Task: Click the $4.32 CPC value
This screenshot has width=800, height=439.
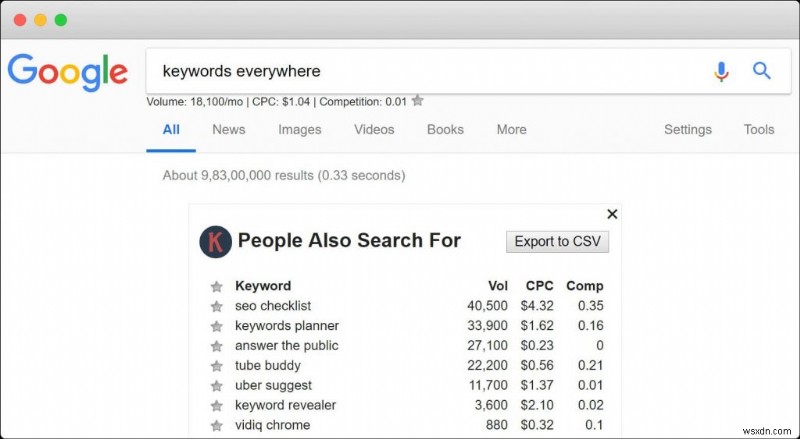Action: [x=537, y=306]
